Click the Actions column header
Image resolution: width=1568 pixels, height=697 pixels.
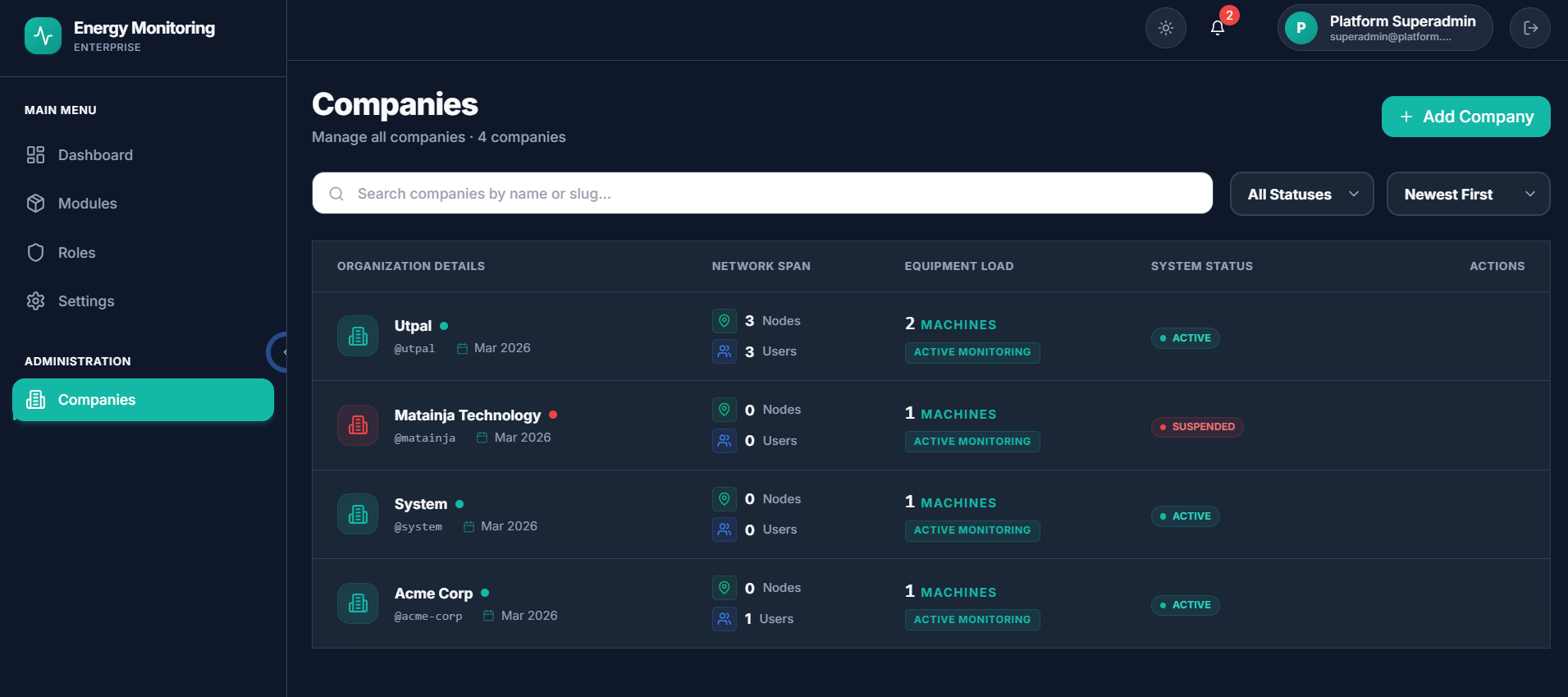(x=1497, y=266)
